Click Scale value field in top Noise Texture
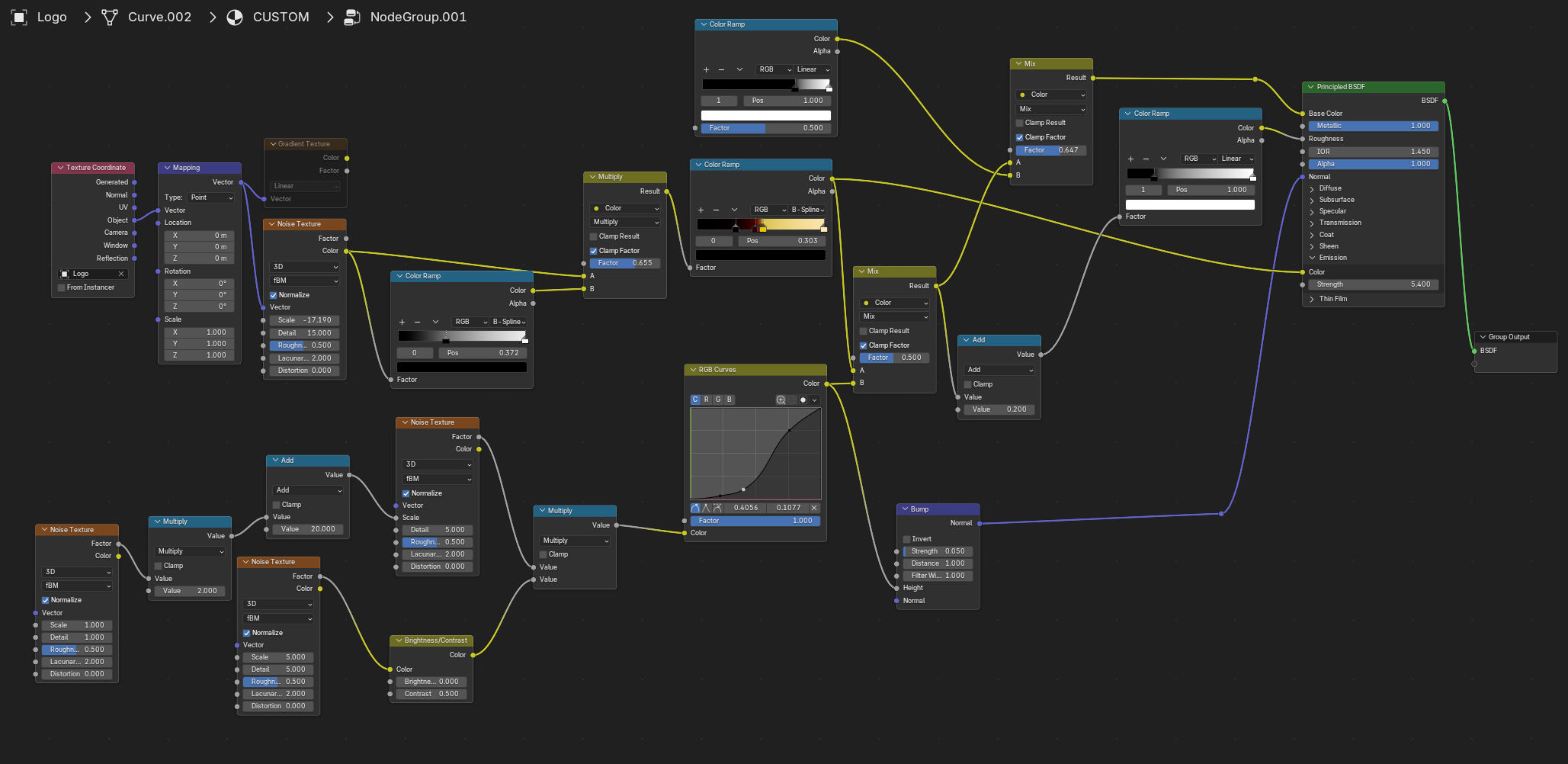 [x=305, y=320]
